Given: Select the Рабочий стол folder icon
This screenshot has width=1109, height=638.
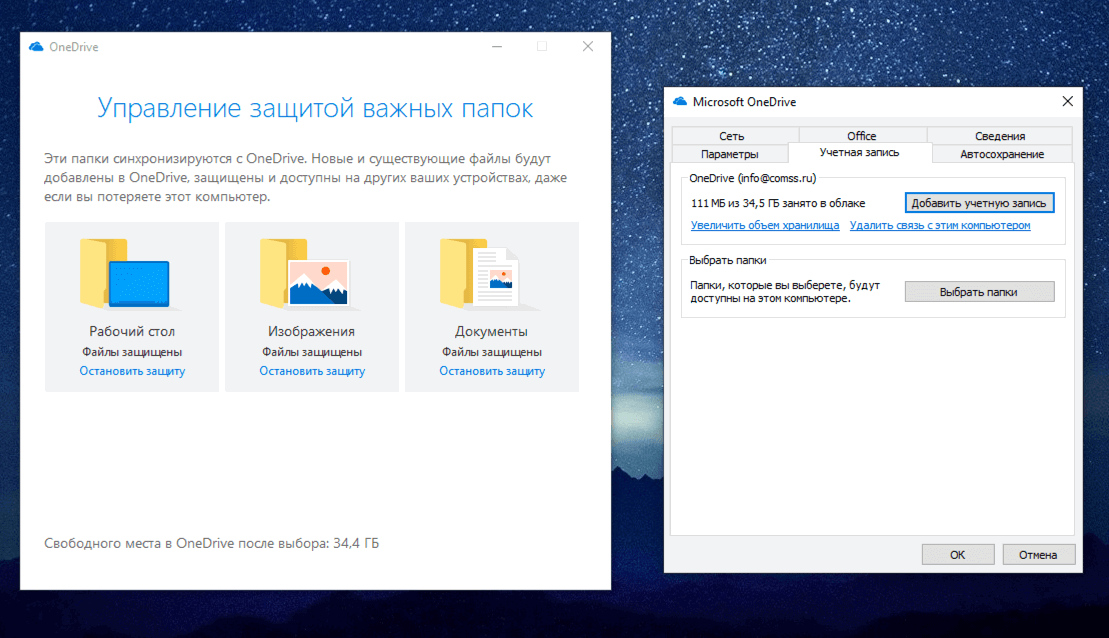Looking at the screenshot, I should (x=131, y=275).
